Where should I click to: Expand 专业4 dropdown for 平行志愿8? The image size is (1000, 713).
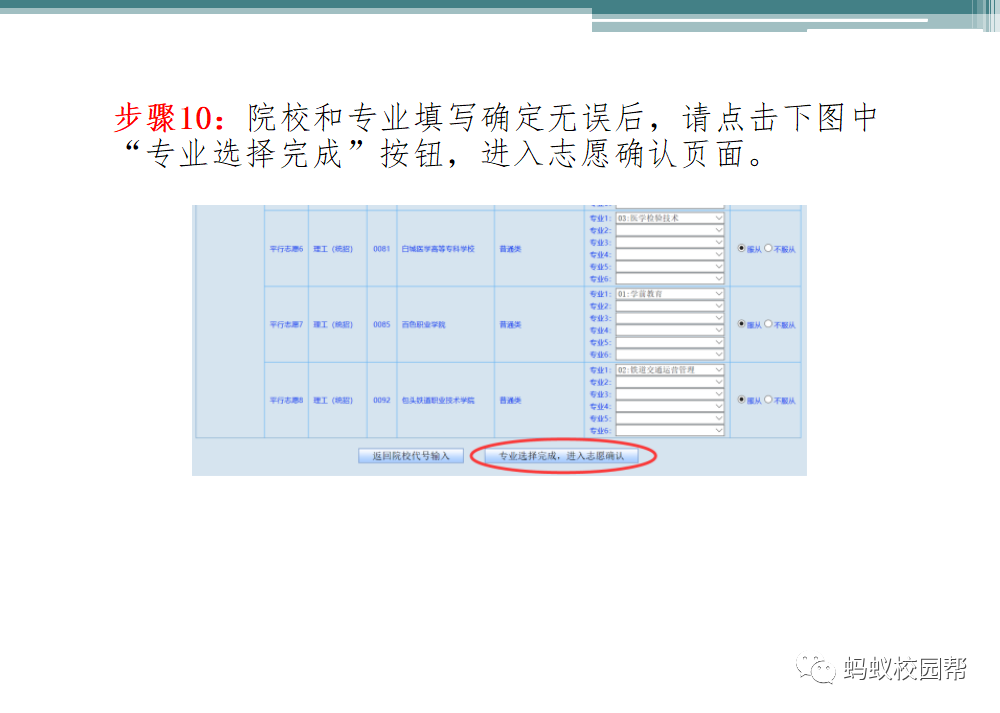(x=669, y=406)
